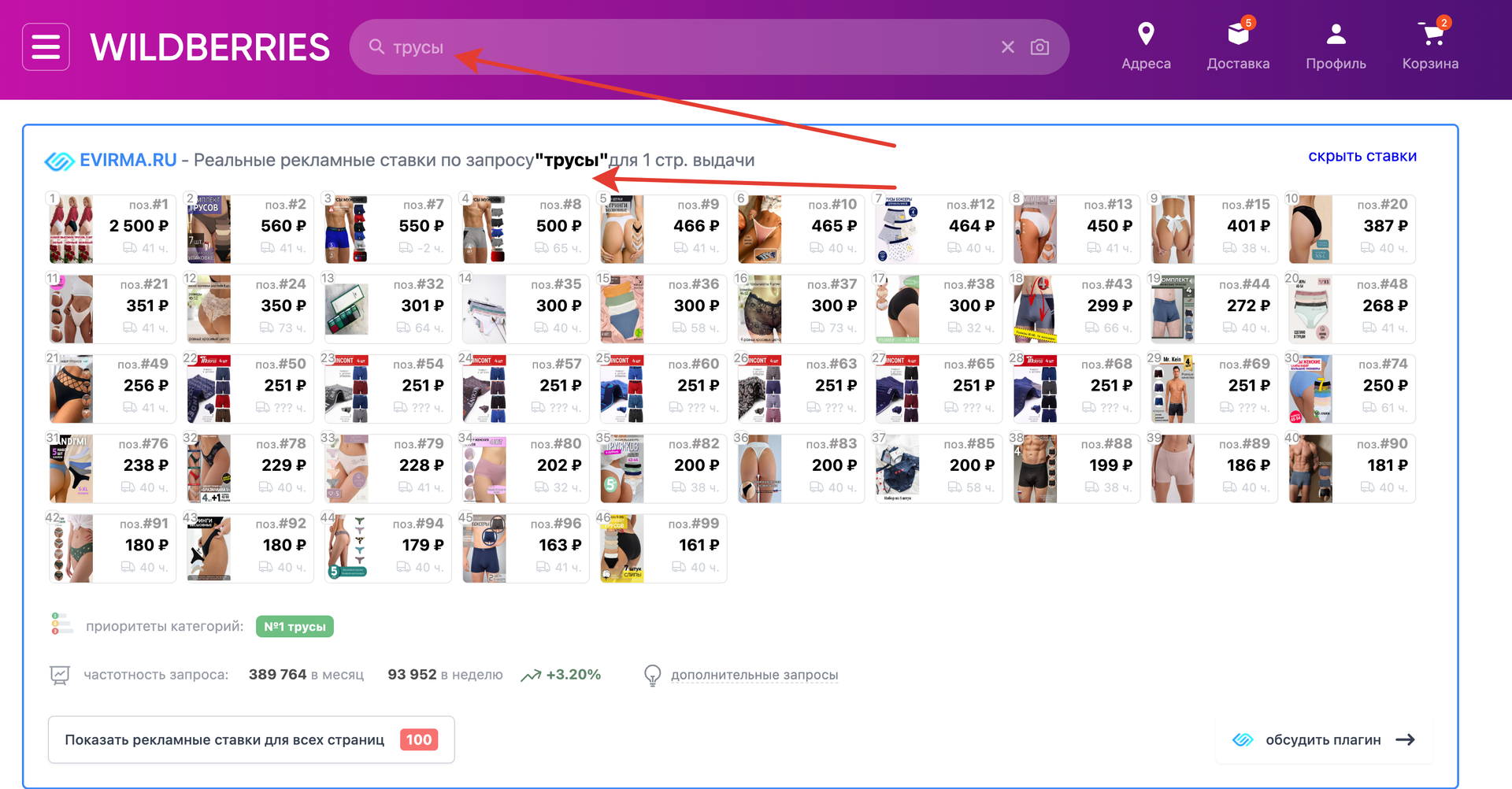Open the Корзина shopping cart
This screenshot has height=789, width=1512.
(1430, 46)
